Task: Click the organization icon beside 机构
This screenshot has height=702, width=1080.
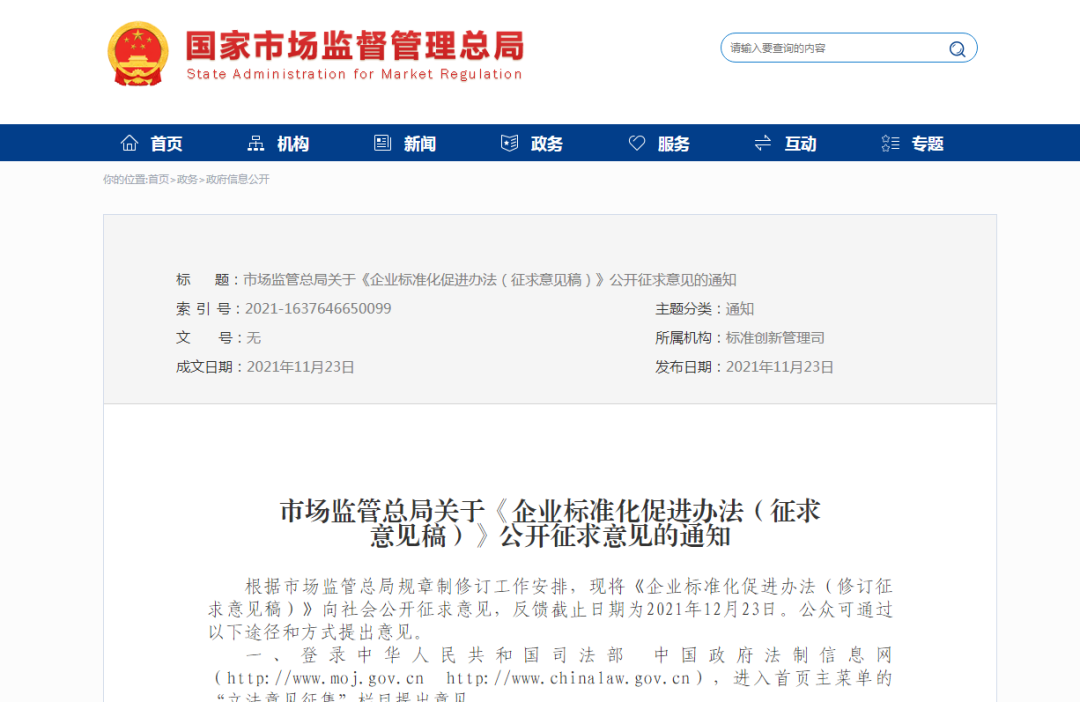Action: click(255, 142)
